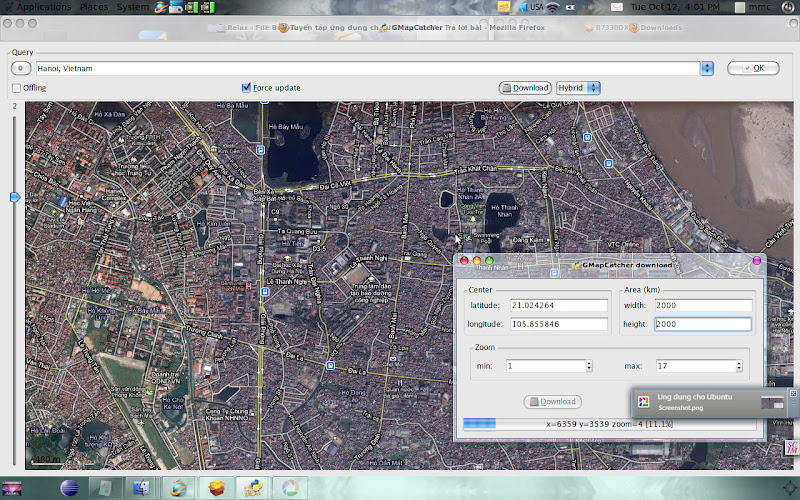Open the mmc user menu
800x500 pixels.
point(753,7)
